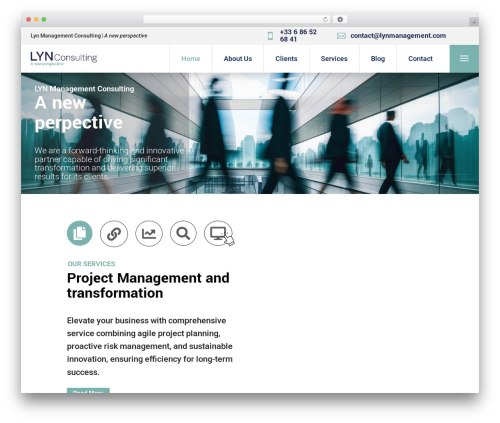Maximize the browser with green button
The height and width of the screenshot is (423, 500).
pyautogui.click(x=44, y=20)
